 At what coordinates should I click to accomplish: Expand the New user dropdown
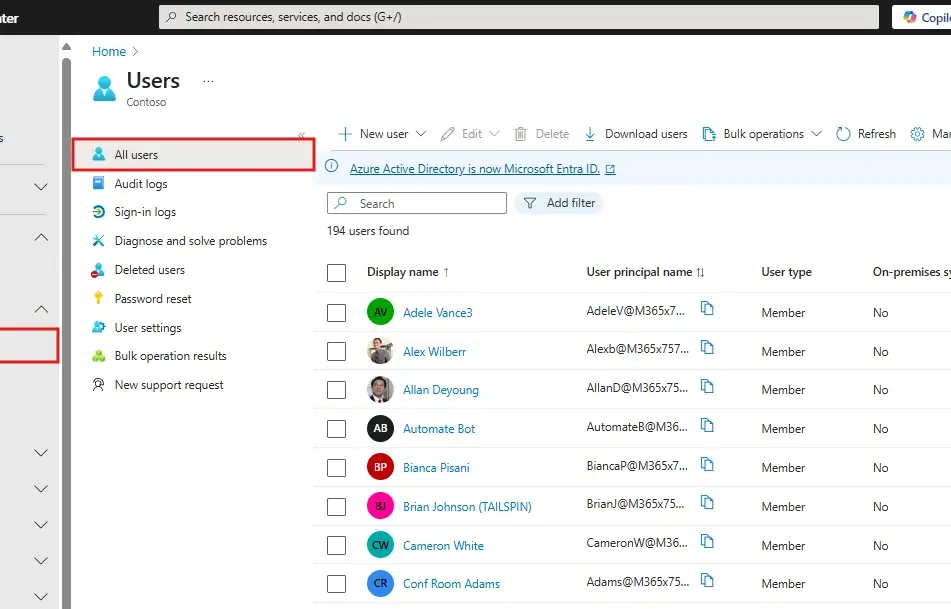pyautogui.click(x=421, y=133)
